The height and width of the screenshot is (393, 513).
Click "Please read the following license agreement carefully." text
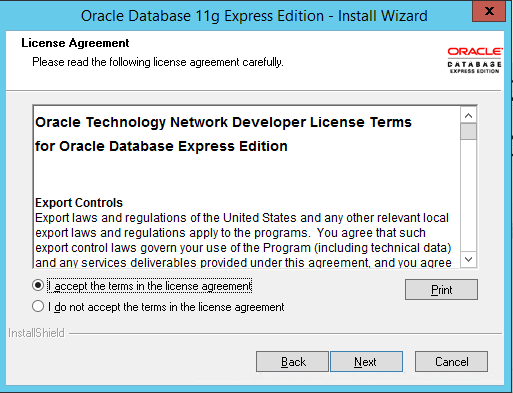tap(158, 62)
